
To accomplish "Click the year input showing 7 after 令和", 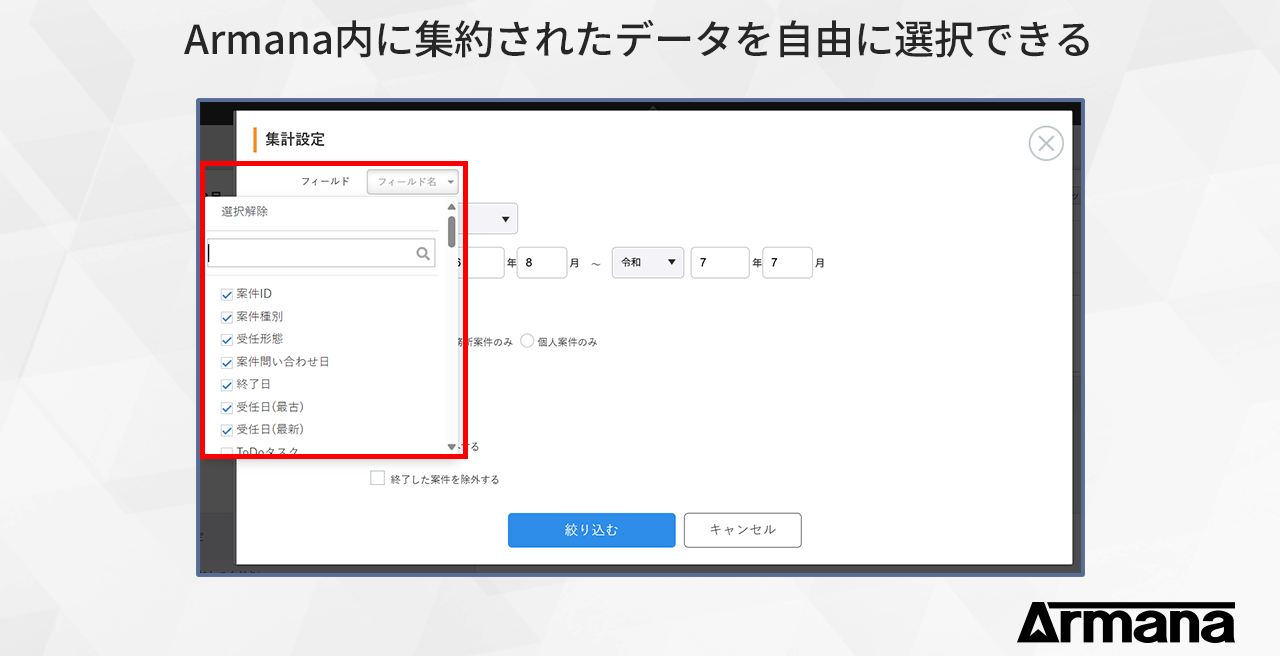I will coord(720,262).
